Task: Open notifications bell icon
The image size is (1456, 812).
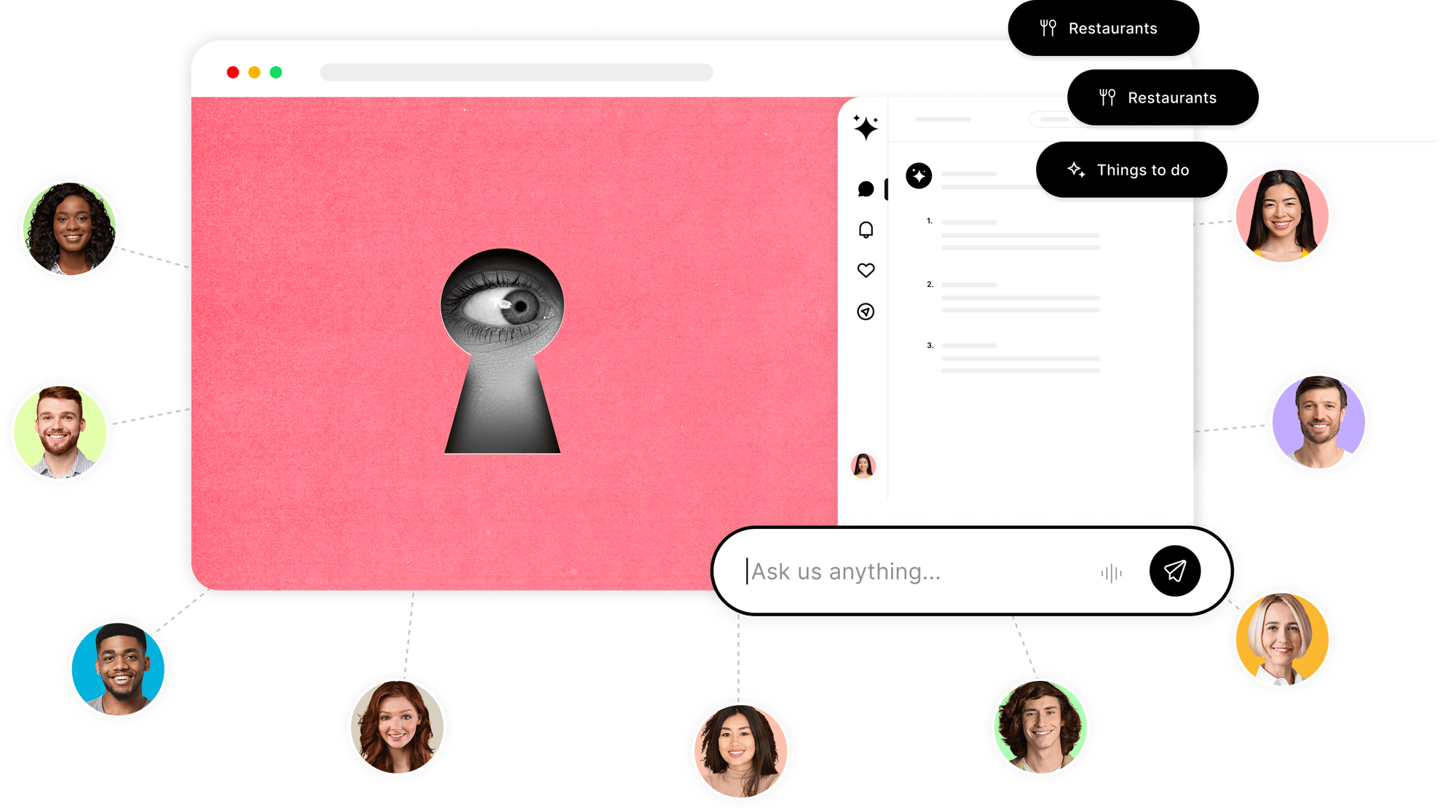Action: point(866,230)
